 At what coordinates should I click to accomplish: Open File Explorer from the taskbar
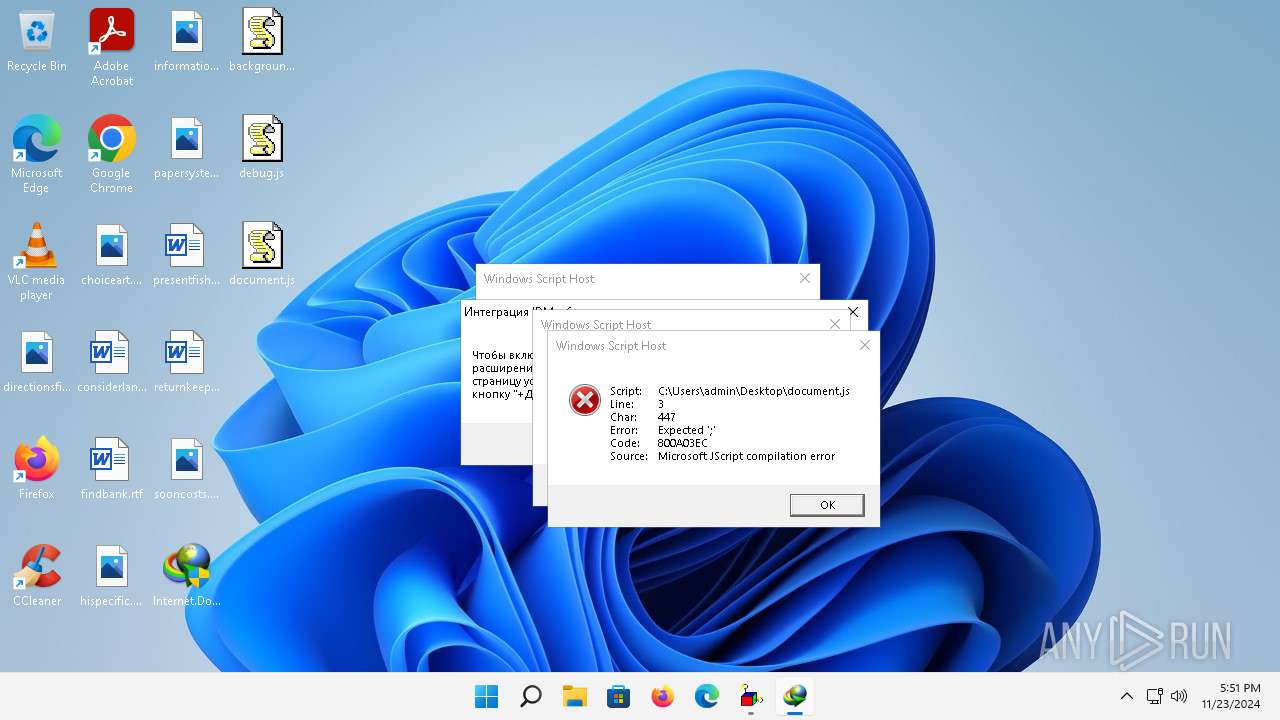coord(575,696)
